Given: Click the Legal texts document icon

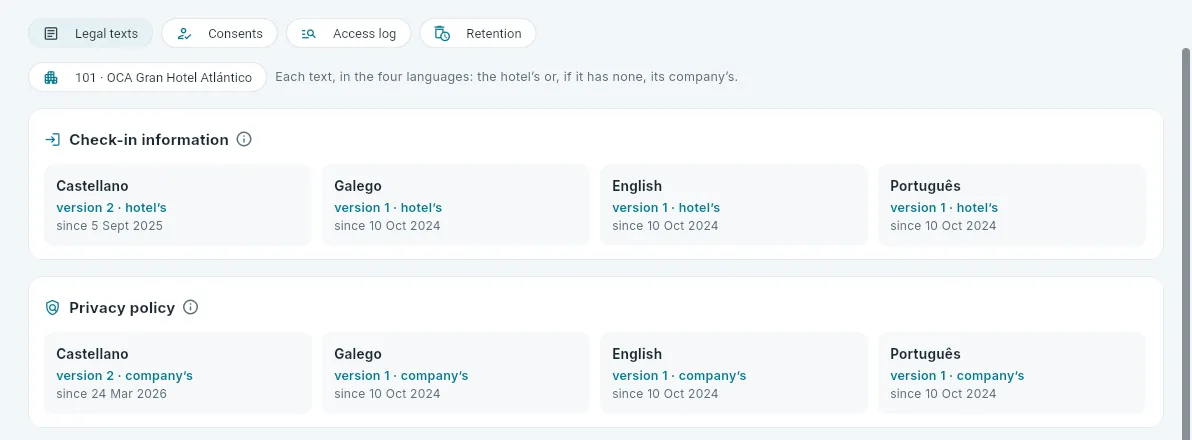Looking at the screenshot, I should coord(51,33).
